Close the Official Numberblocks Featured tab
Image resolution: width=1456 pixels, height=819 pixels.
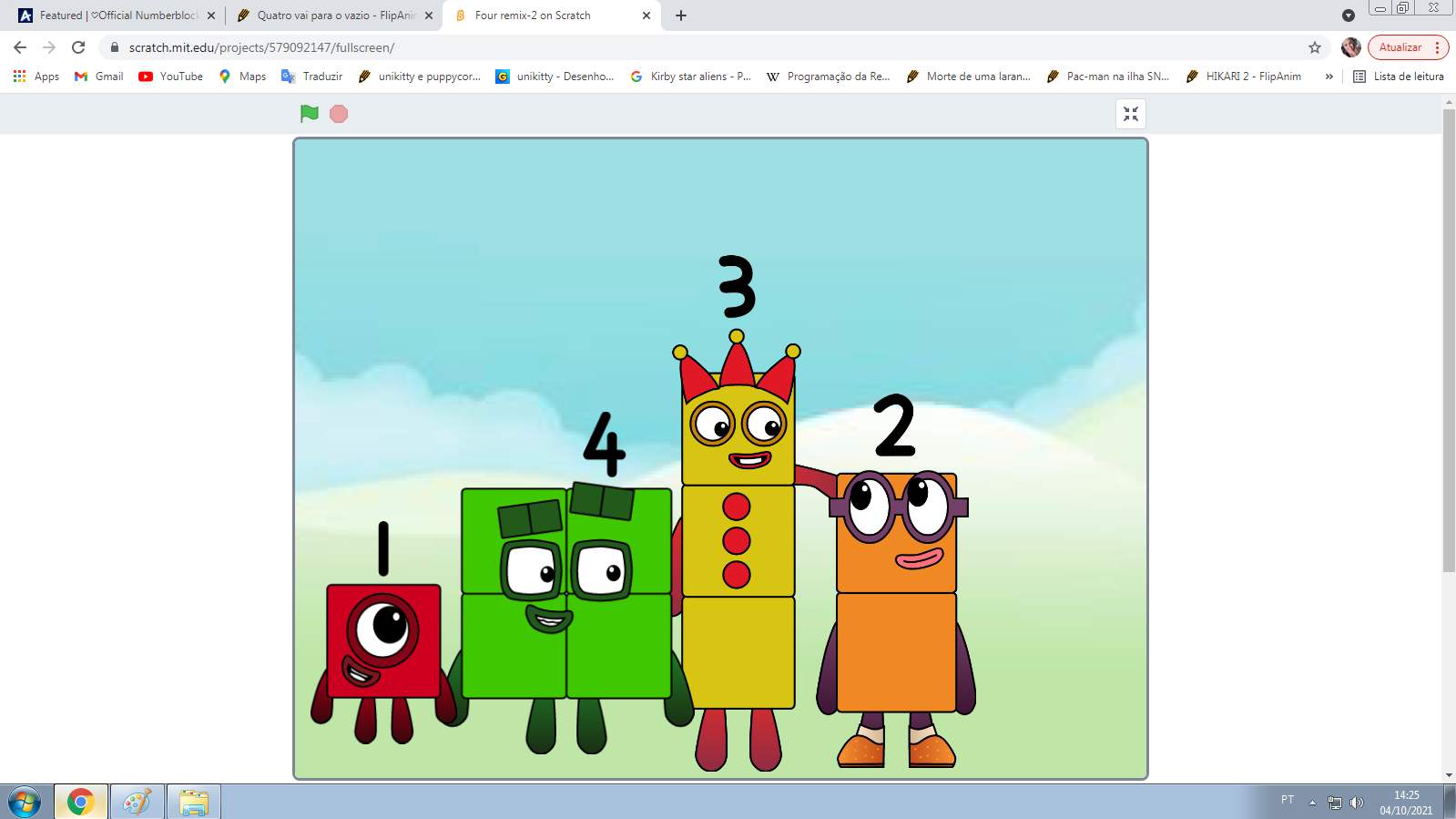coord(211,15)
